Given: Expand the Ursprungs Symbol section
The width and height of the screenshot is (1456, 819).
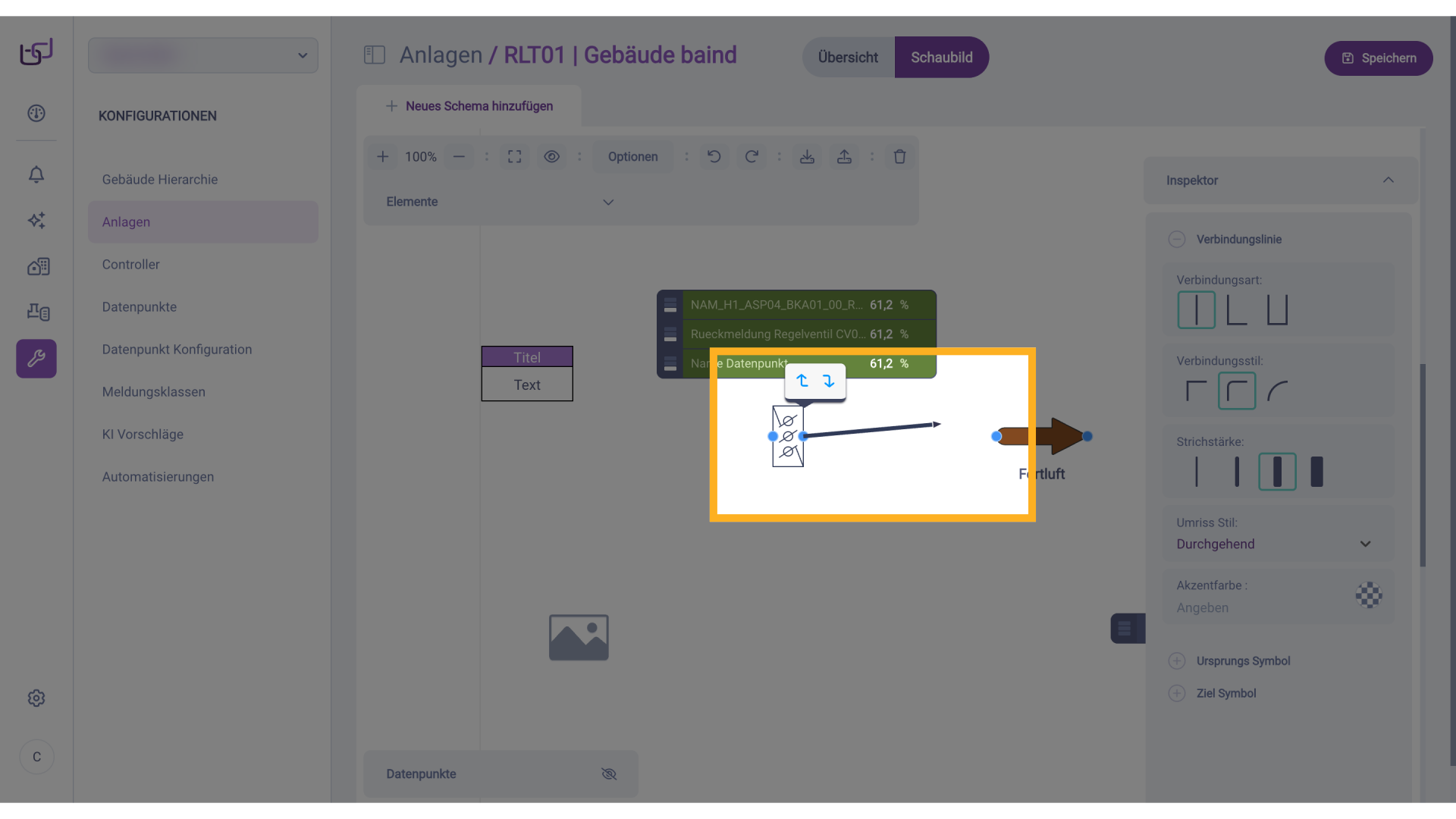Looking at the screenshot, I should pyautogui.click(x=1177, y=661).
